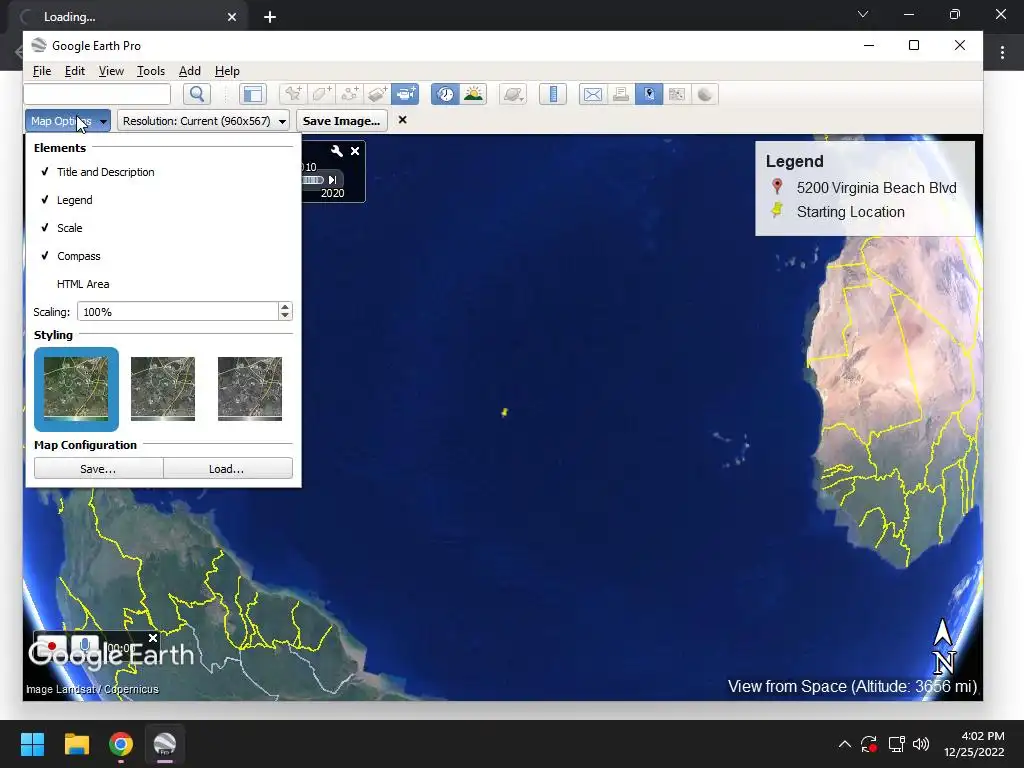Open the Resolution dropdown
The width and height of the screenshot is (1024, 768).
204,121
